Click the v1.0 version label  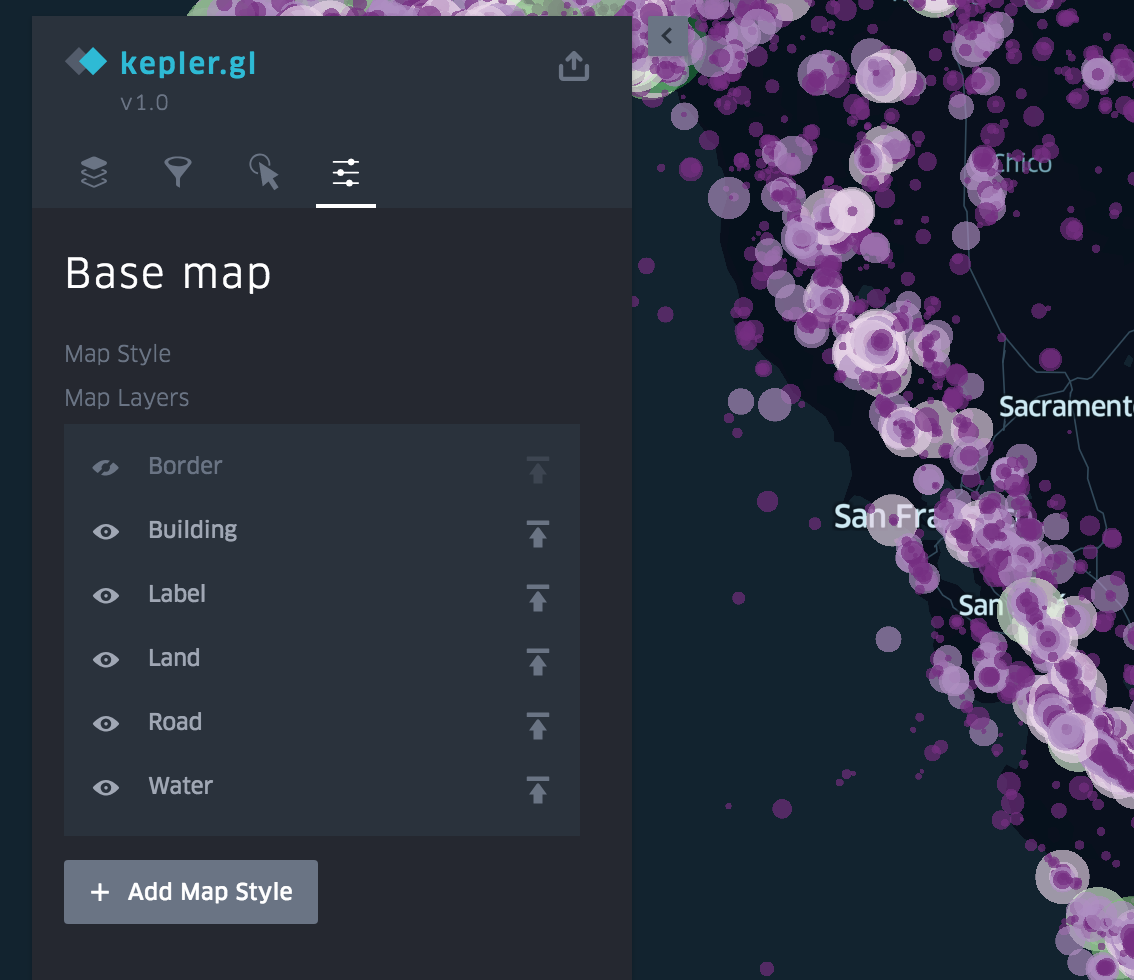click(x=143, y=102)
